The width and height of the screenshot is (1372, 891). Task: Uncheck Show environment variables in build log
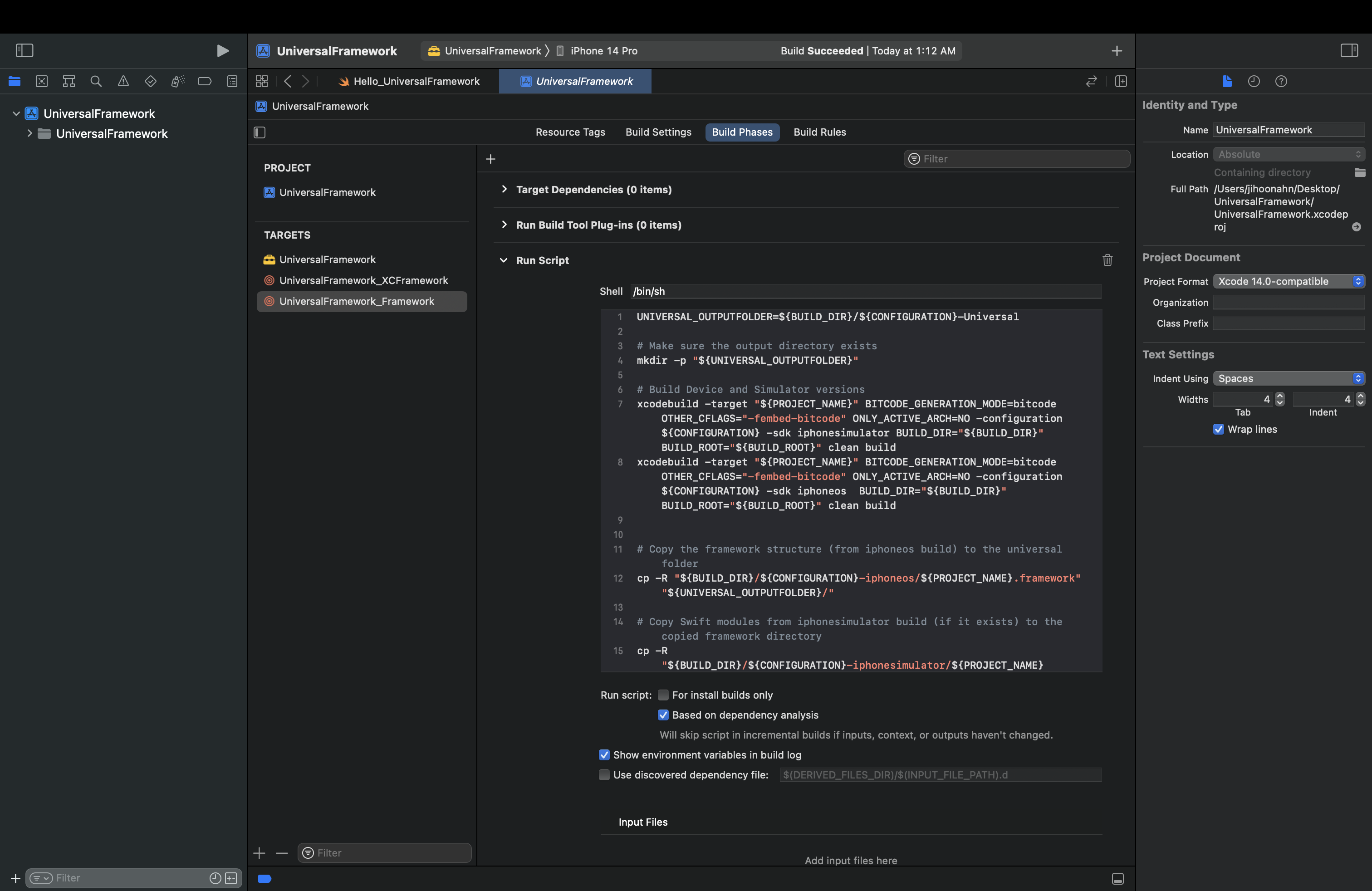pos(604,755)
